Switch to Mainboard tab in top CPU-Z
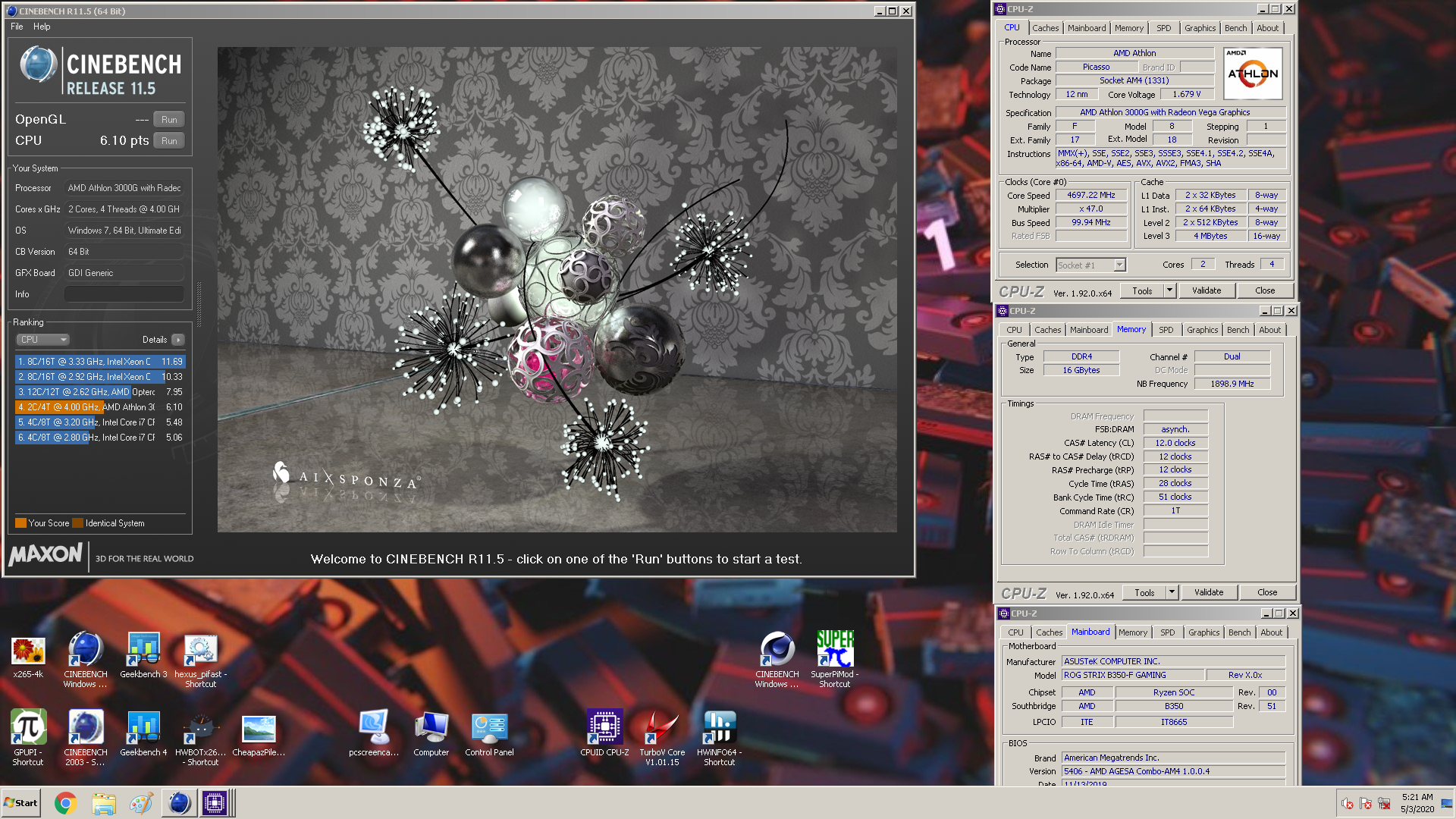This screenshot has width=1456, height=819. pos(1086,28)
